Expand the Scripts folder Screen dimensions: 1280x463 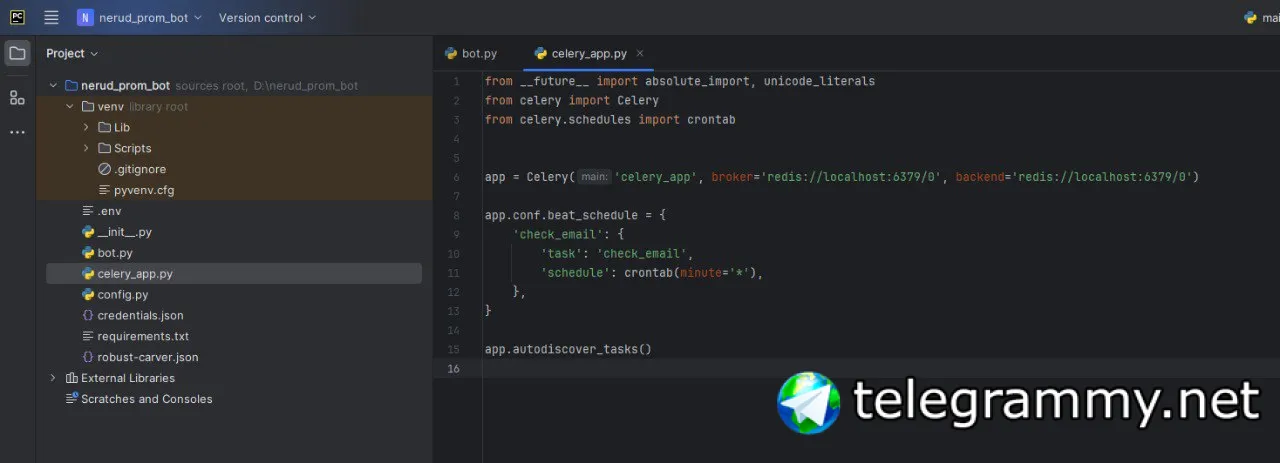[x=86, y=149]
